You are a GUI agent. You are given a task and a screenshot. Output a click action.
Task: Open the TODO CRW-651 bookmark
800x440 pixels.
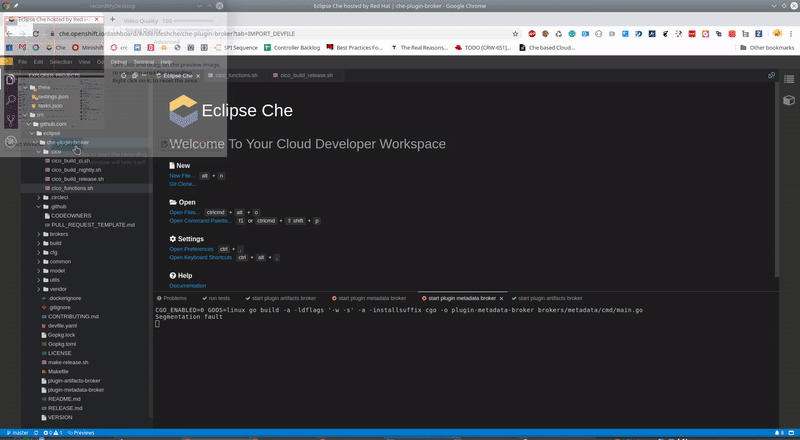click(483, 47)
